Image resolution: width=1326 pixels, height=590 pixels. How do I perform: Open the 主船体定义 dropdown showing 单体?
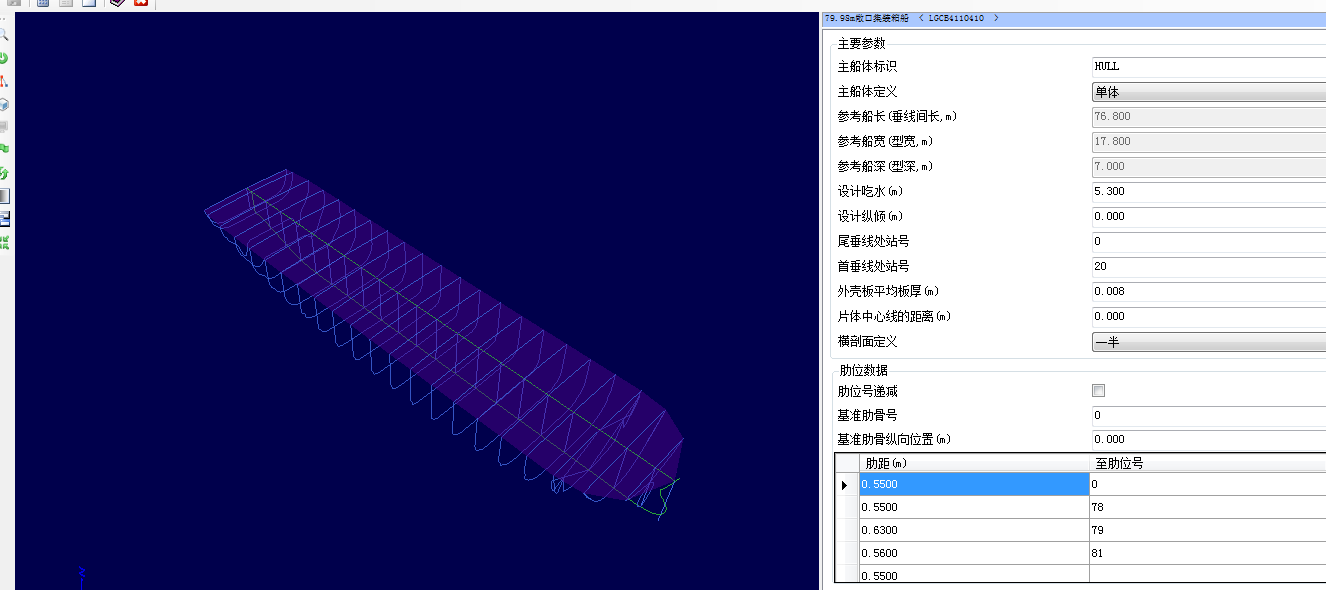coord(1208,92)
